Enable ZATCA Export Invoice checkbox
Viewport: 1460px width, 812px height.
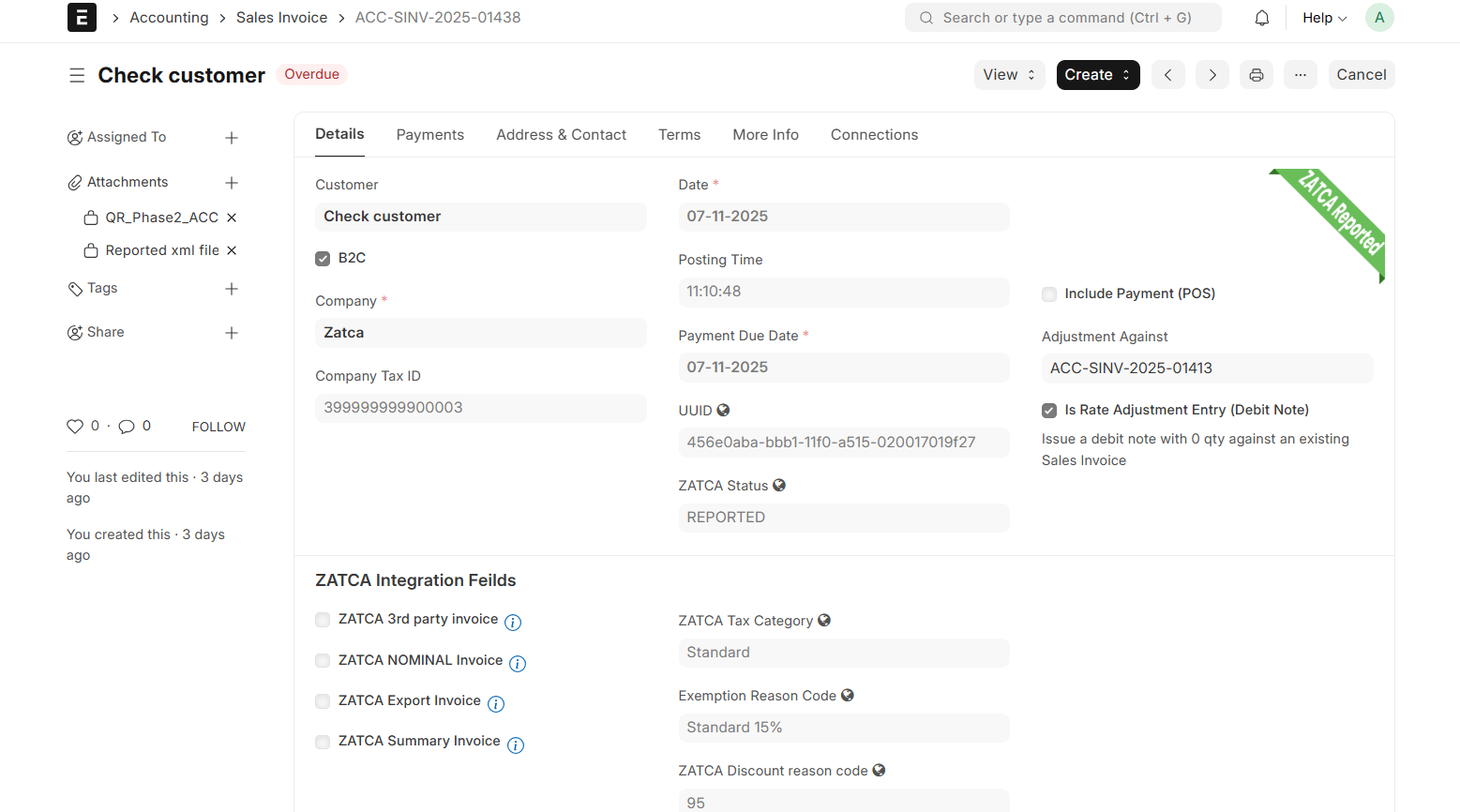click(x=323, y=701)
